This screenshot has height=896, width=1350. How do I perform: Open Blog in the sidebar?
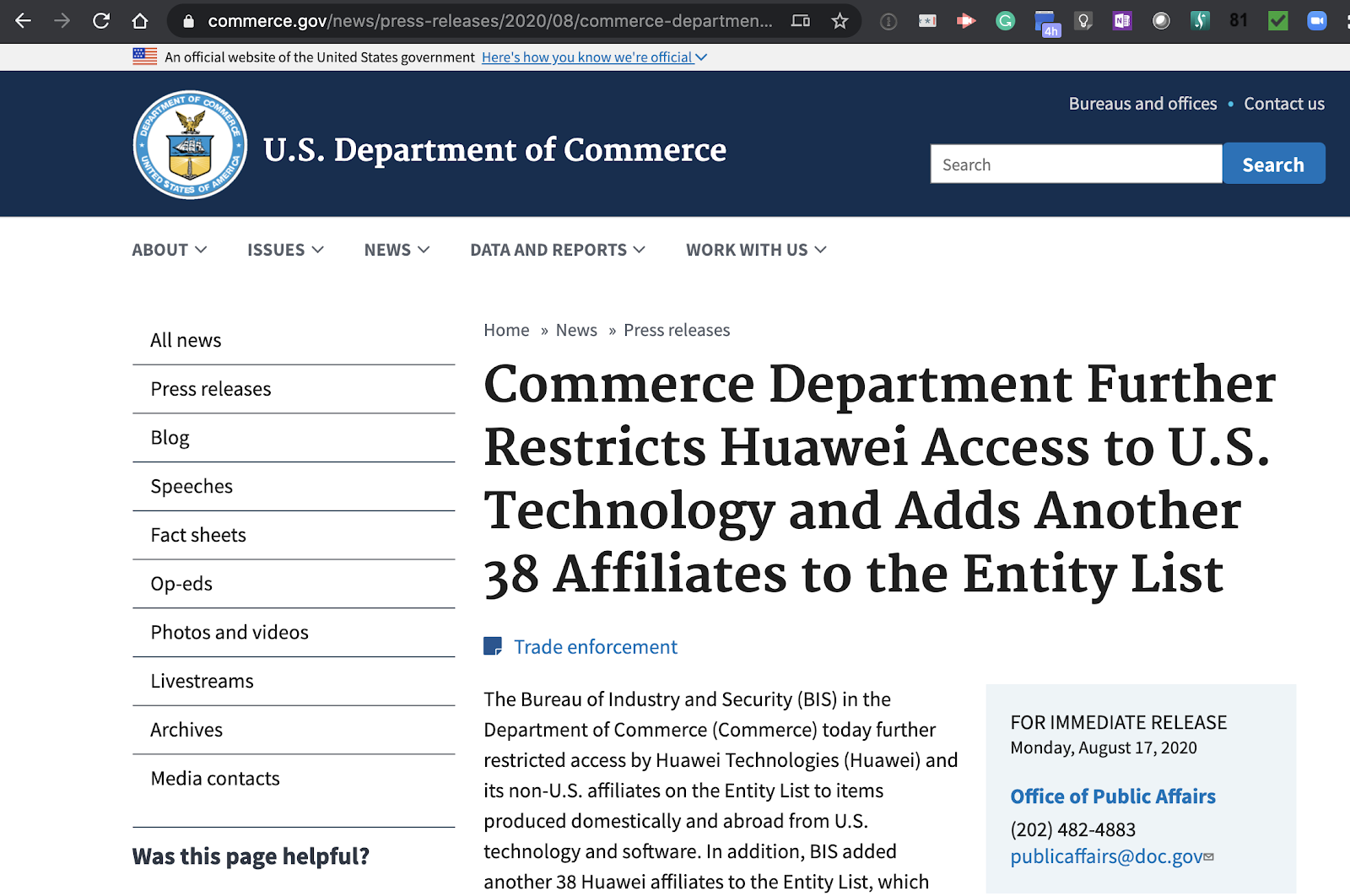[x=294, y=438]
